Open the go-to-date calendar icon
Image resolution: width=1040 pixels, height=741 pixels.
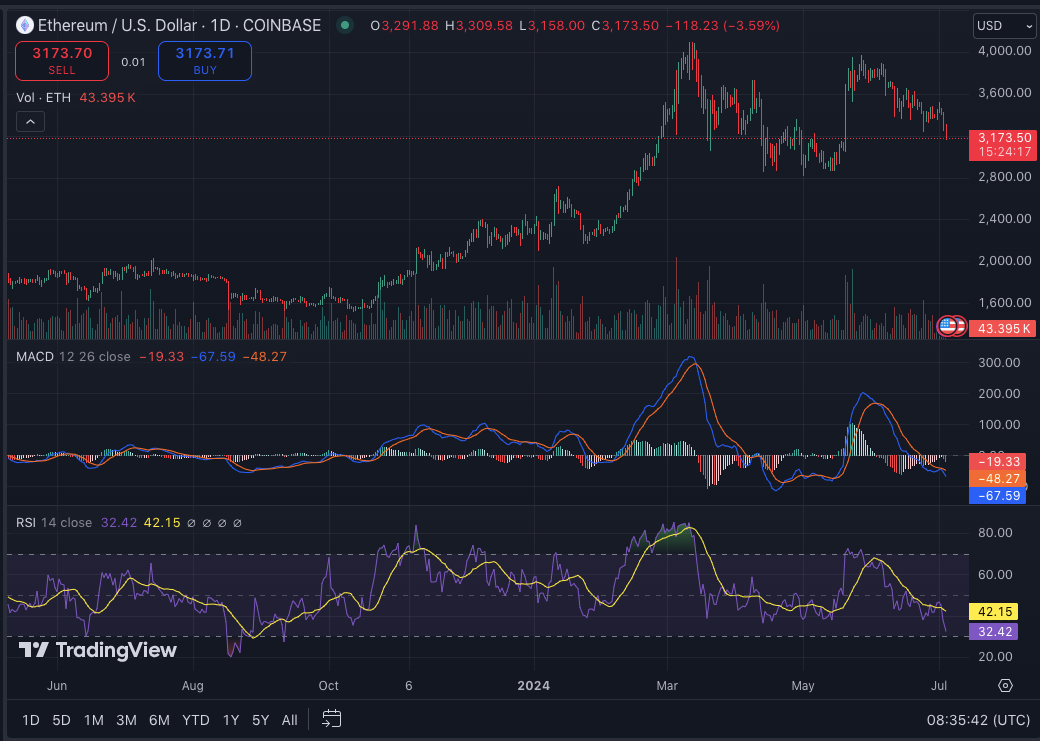332,719
